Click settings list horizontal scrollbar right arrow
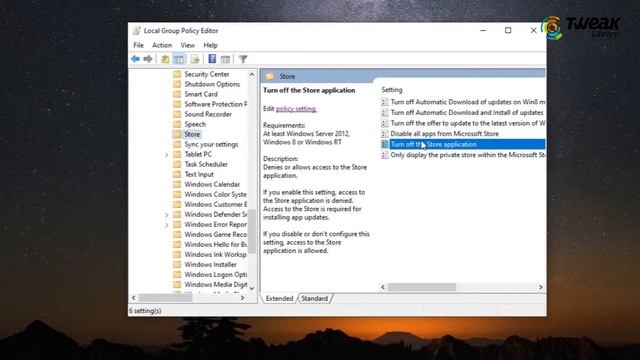 (x=541, y=287)
